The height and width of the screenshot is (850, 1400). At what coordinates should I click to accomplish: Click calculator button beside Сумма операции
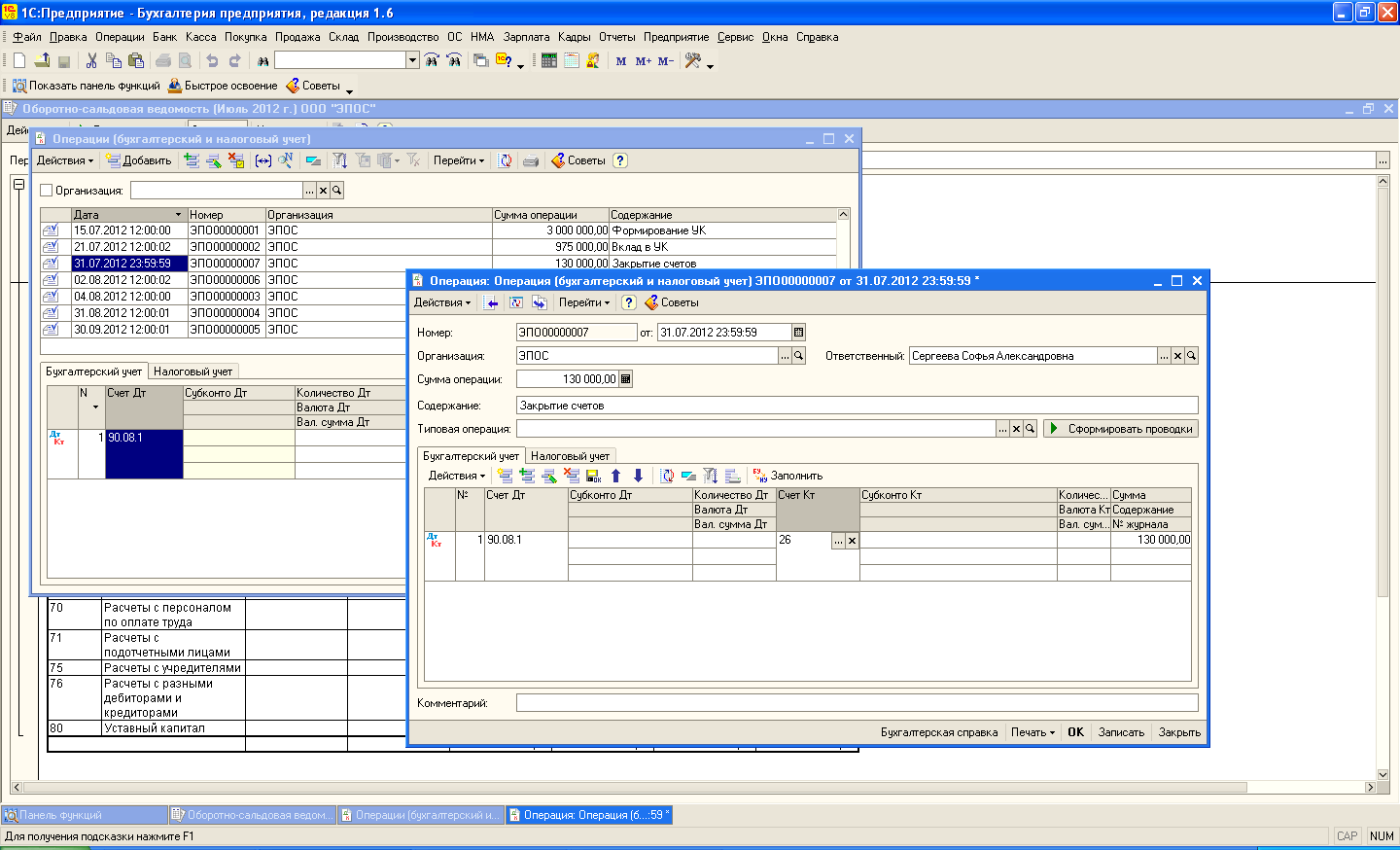pos(625,379)
